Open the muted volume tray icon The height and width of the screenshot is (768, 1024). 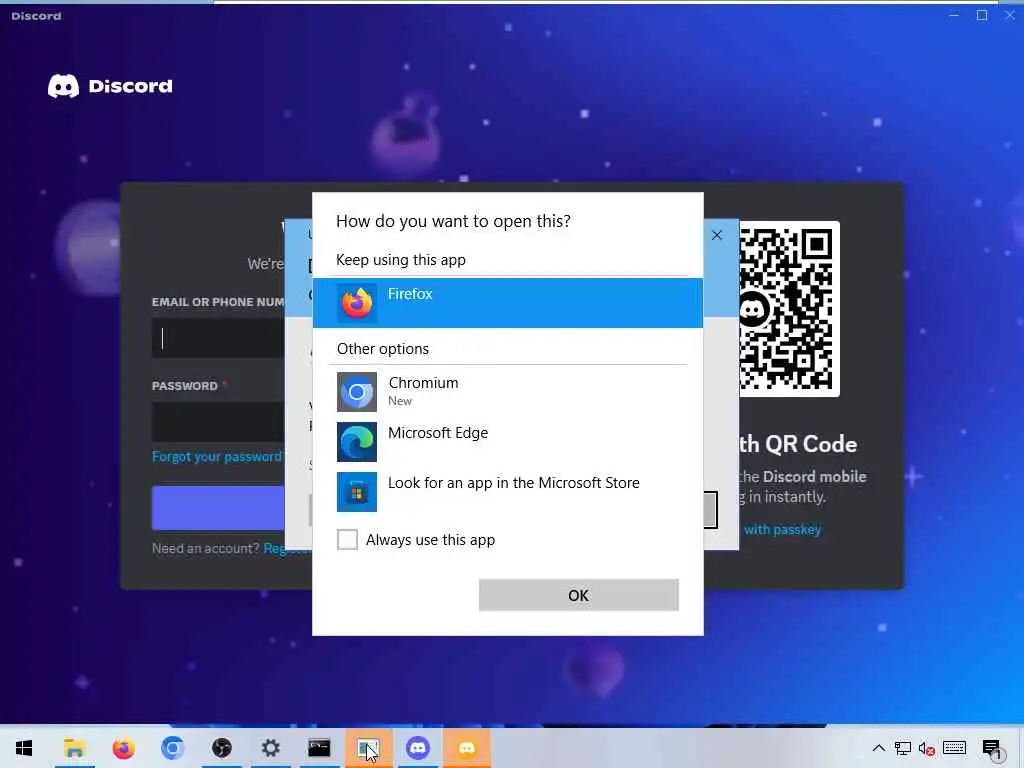[926, 749]
